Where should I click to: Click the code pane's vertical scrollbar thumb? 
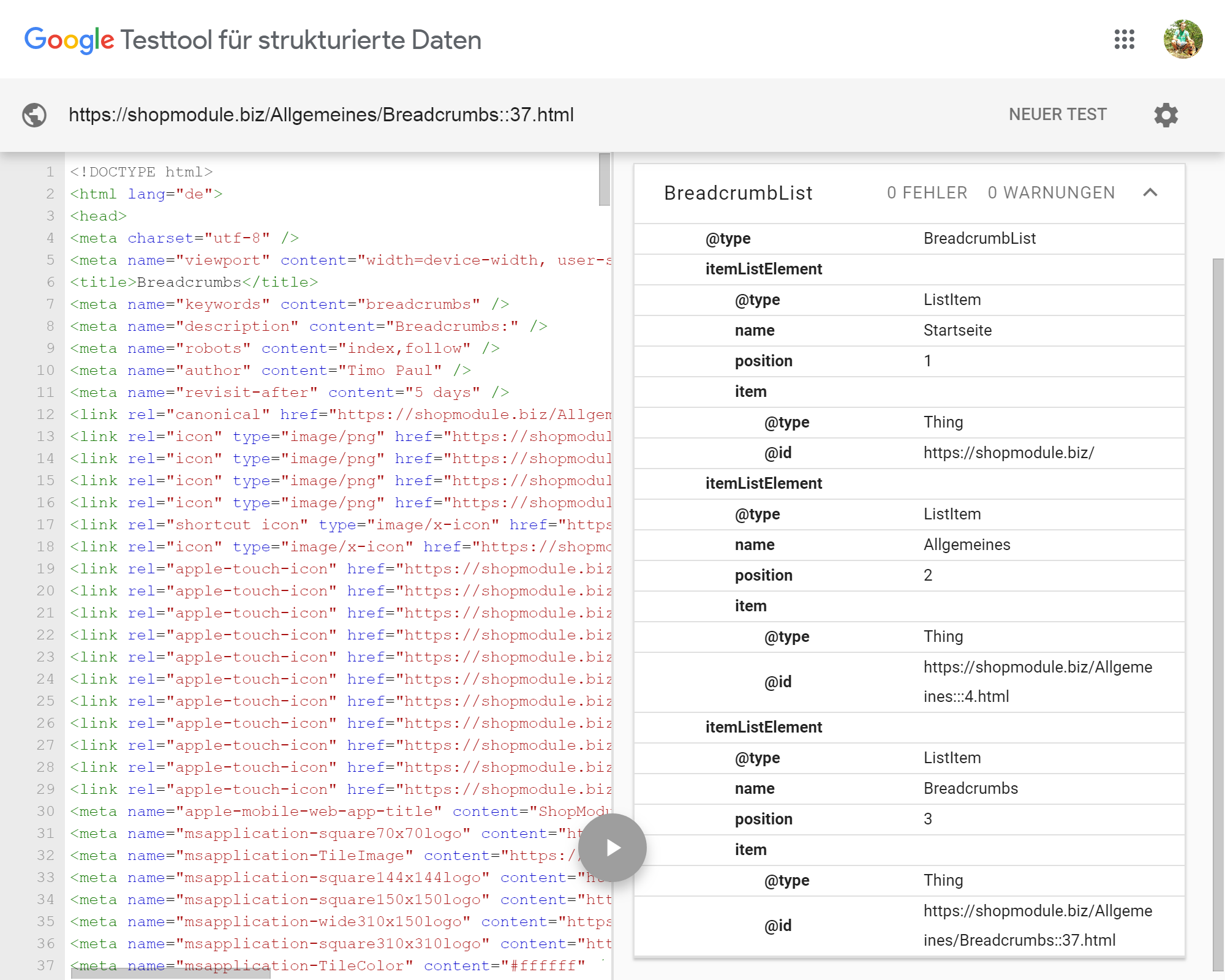[605, 179]
